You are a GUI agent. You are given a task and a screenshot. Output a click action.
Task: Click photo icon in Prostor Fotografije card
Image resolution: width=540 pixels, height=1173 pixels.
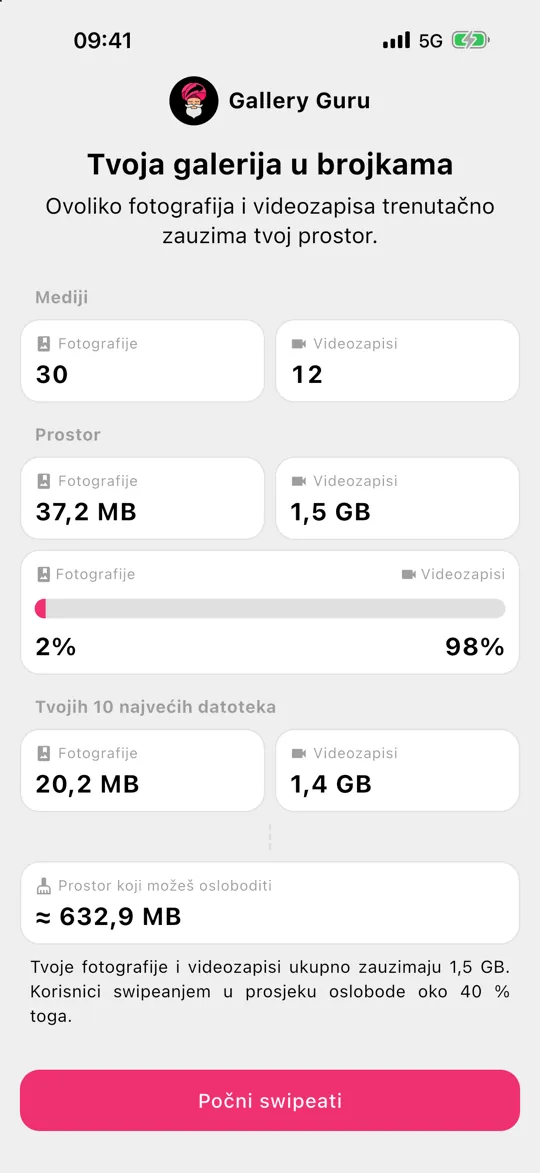tap(44, 481)
